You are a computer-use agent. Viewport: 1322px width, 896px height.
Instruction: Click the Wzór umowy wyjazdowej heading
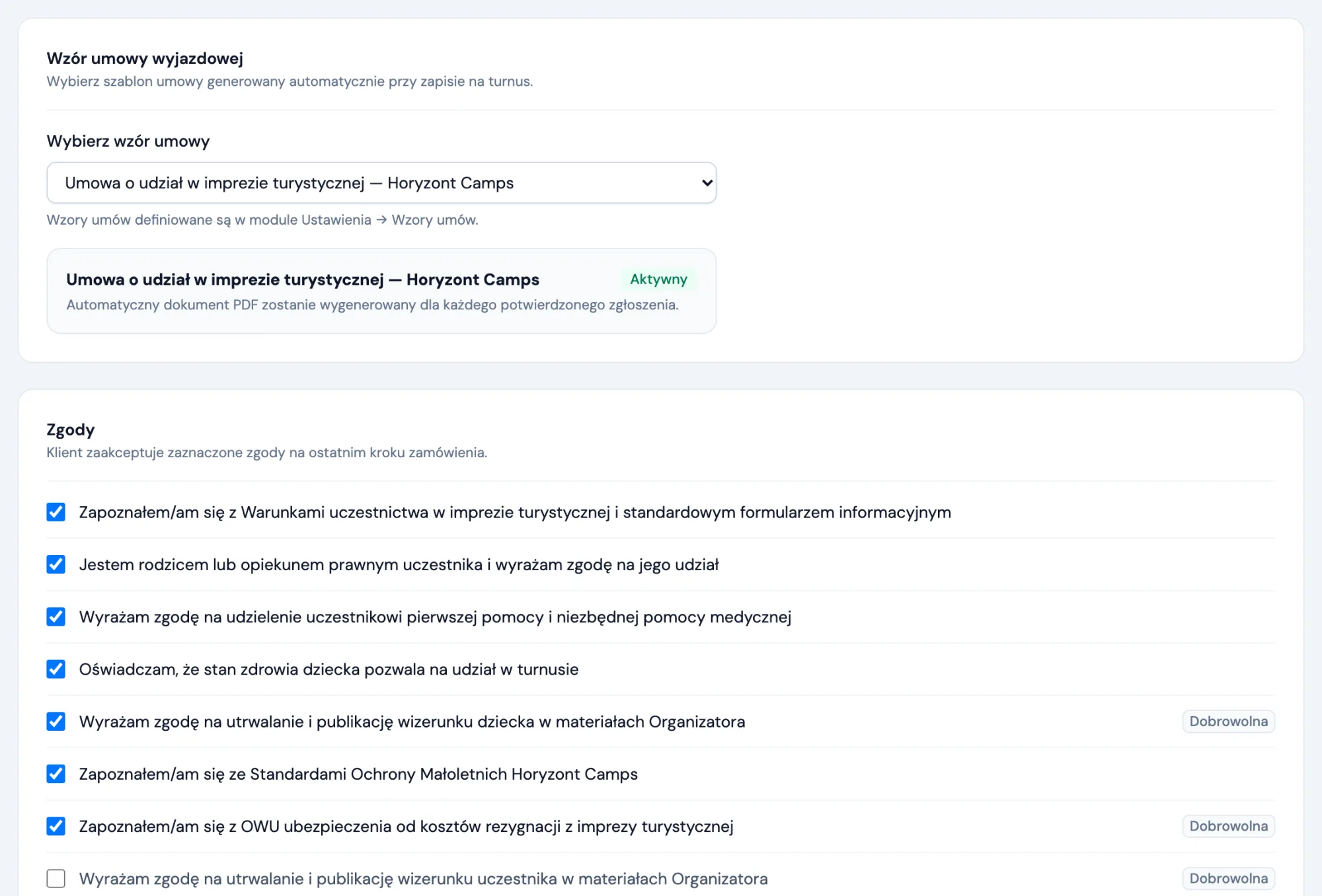[145, 58]
